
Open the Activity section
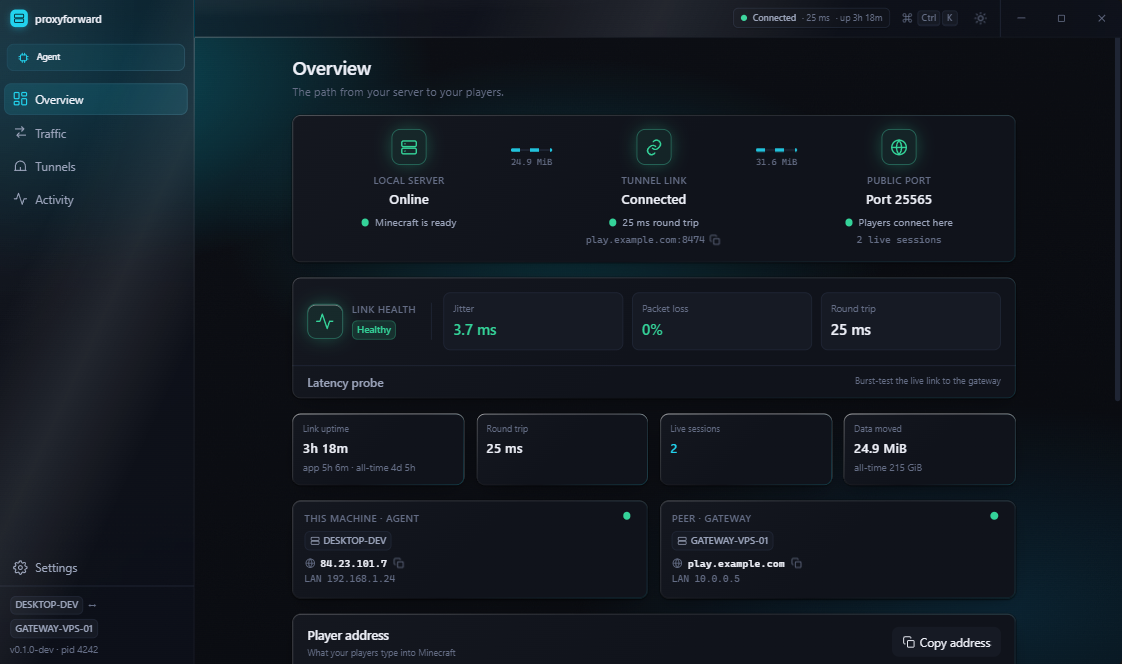pos(96,200)
